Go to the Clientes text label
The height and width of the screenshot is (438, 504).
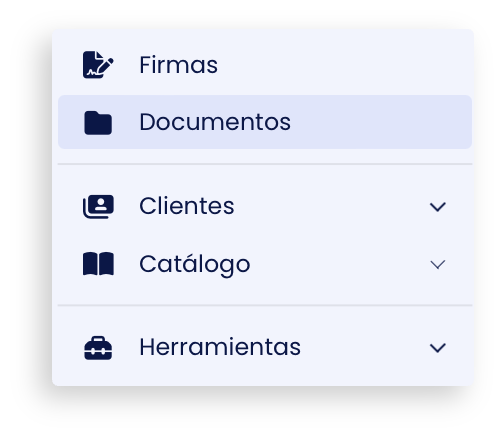click(187, 206)
